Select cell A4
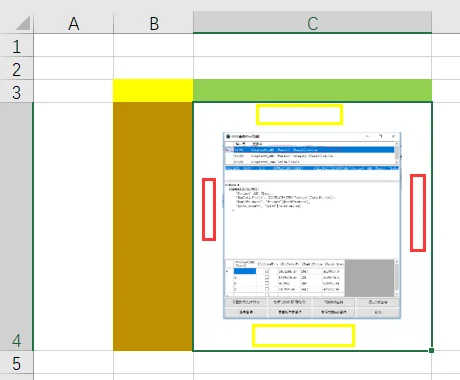The width and height of the screenshot is (460, 380). (x=73, y=226)
